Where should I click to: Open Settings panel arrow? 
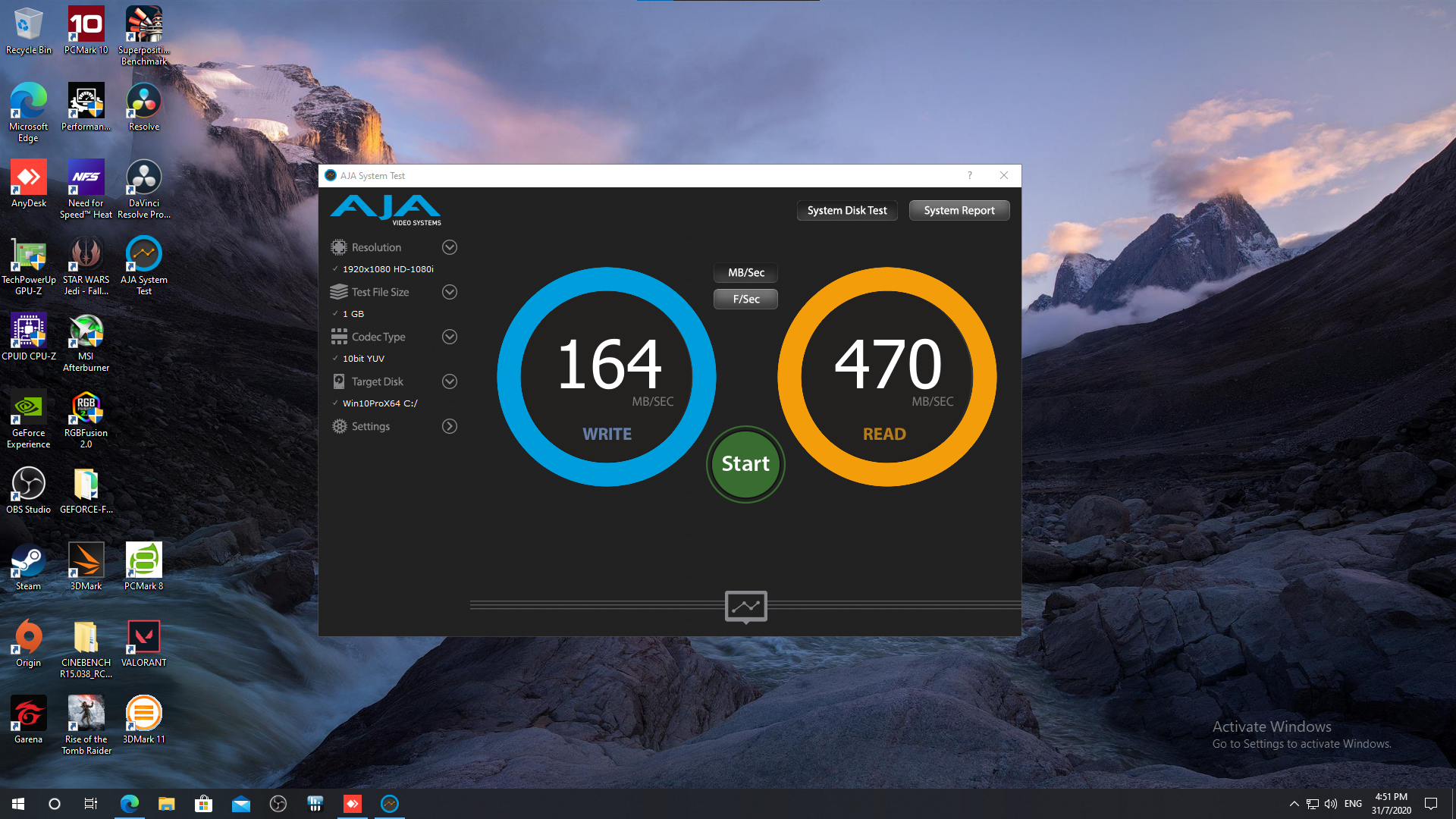450,426
